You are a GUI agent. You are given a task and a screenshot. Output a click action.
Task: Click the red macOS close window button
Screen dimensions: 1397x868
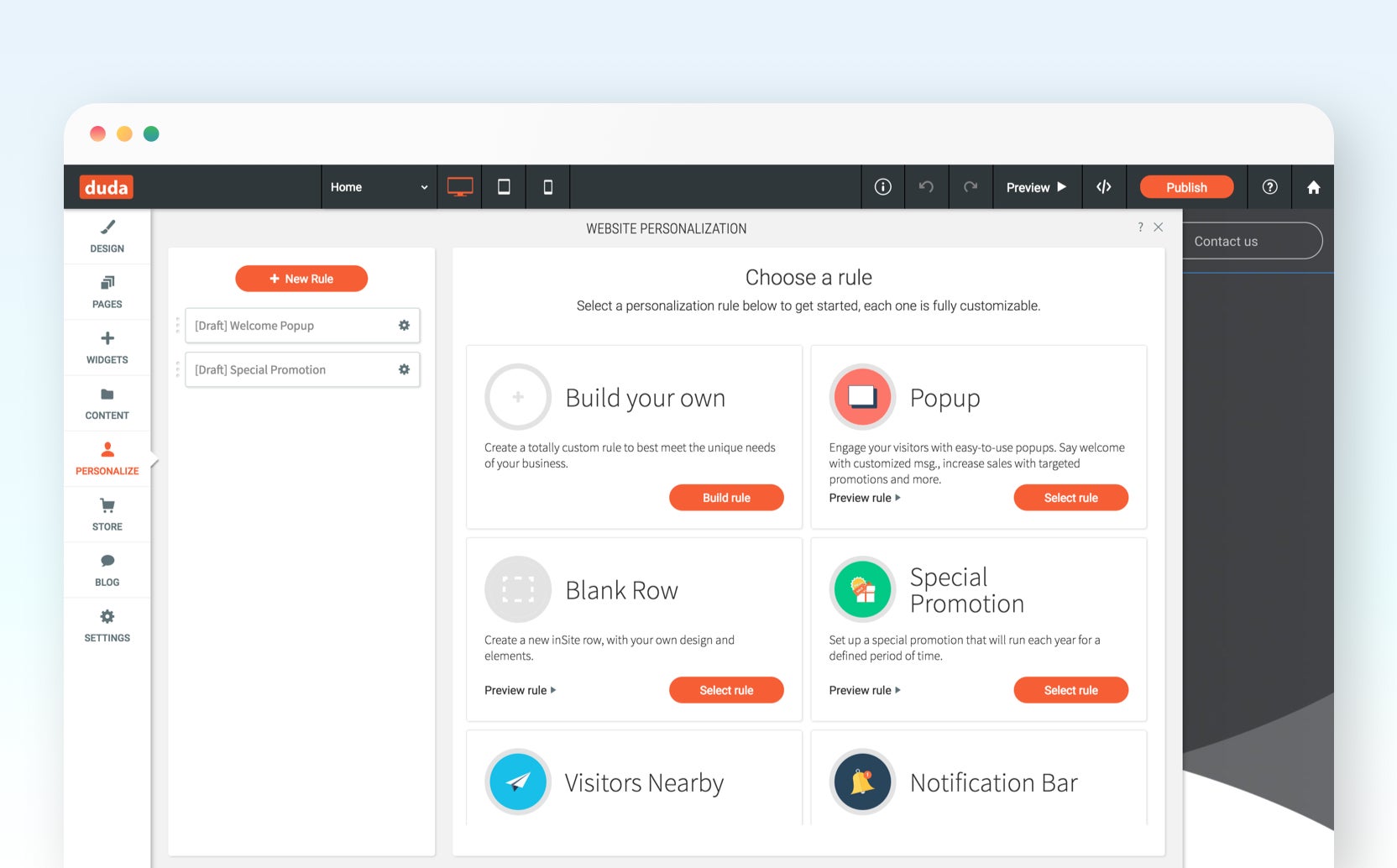[x=97, y=133]
